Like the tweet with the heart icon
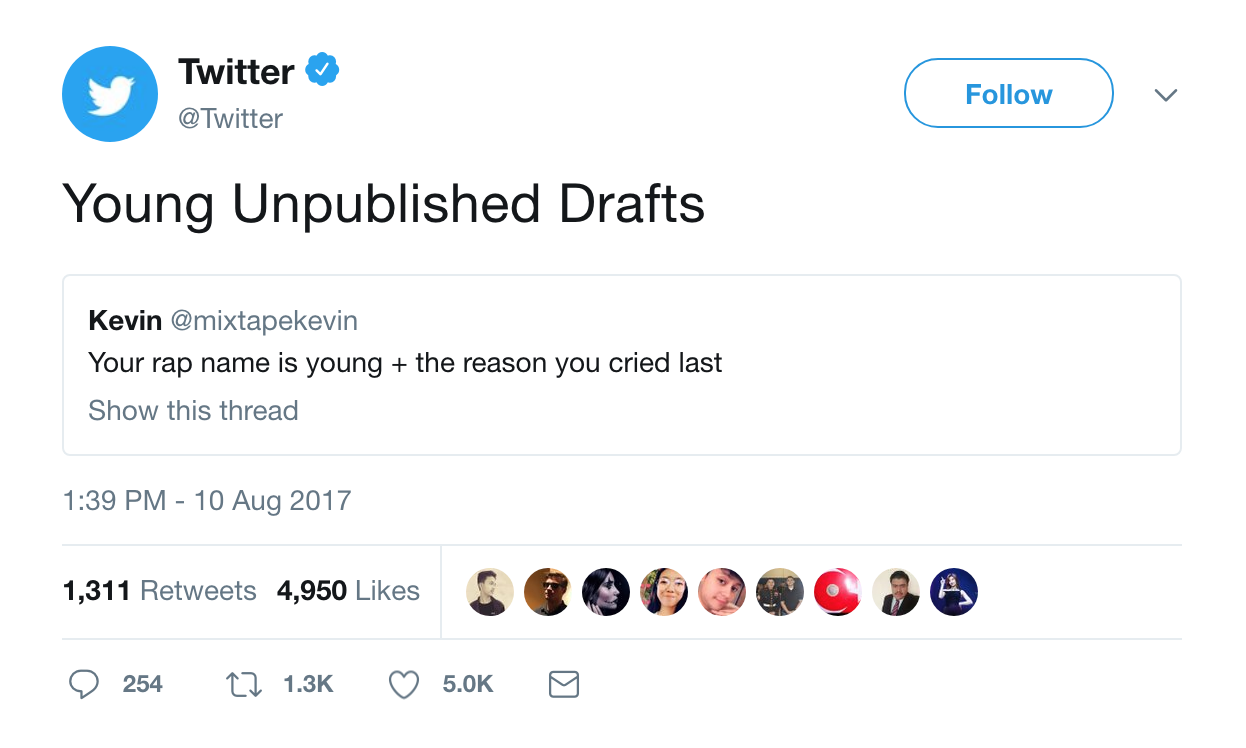The height and width of the screenshot is (748, 1246). [402, 684]
